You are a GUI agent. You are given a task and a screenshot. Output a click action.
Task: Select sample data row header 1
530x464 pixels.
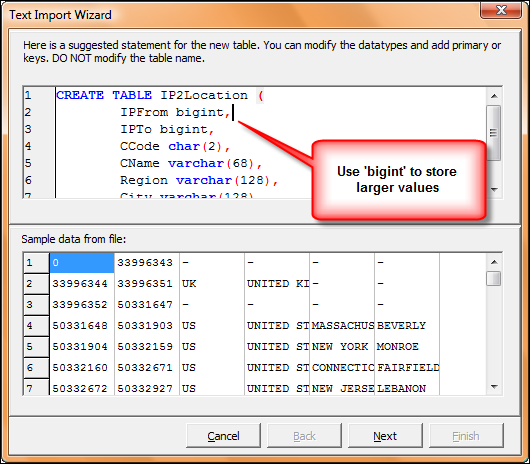[37, 263]
